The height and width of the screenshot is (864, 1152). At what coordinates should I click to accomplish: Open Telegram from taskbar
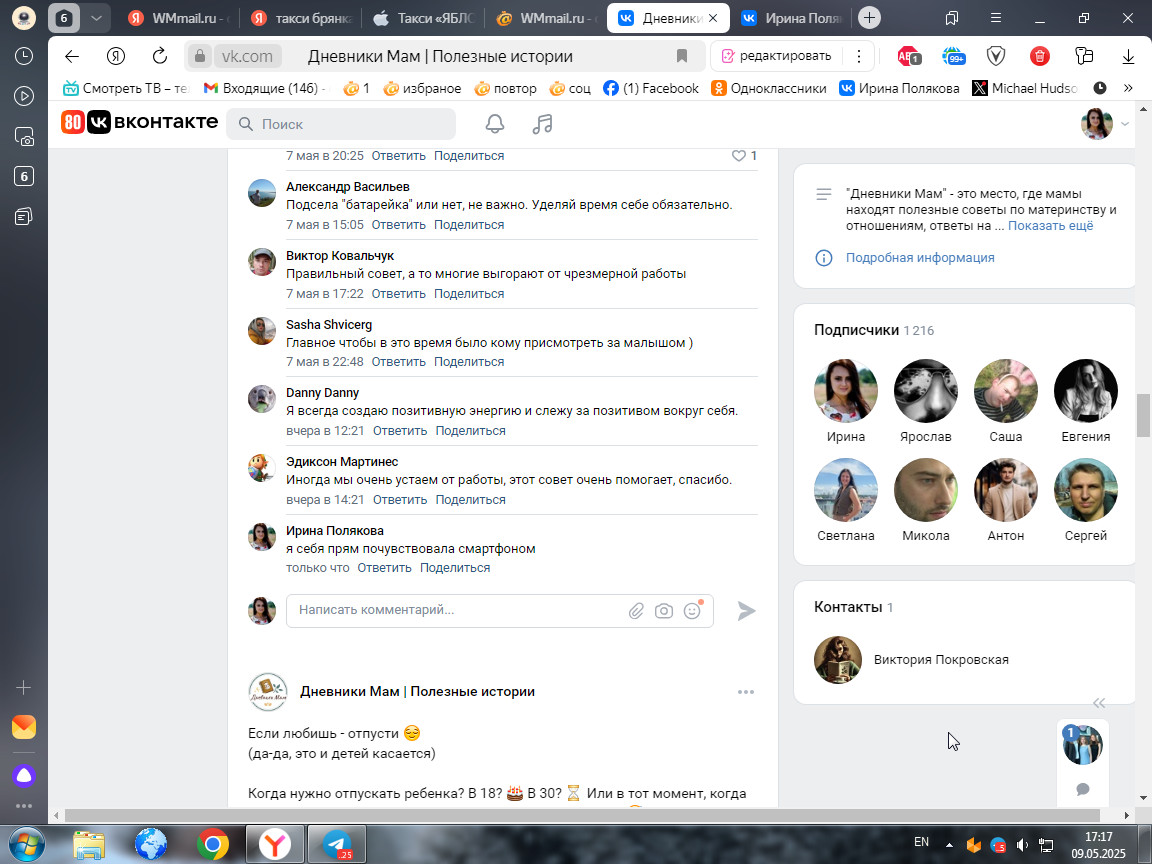(336, 845)
